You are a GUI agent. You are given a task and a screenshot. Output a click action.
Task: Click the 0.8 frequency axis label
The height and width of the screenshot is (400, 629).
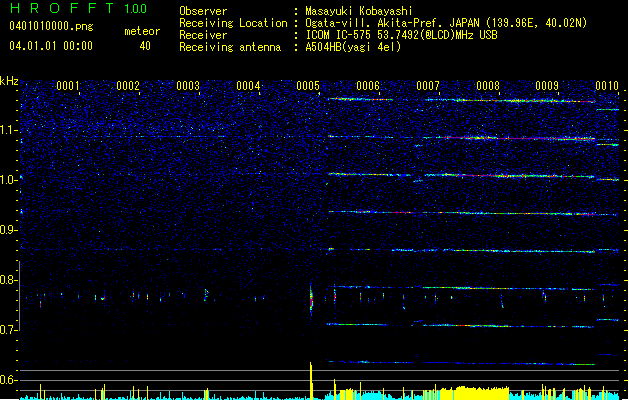click(9, 280)
